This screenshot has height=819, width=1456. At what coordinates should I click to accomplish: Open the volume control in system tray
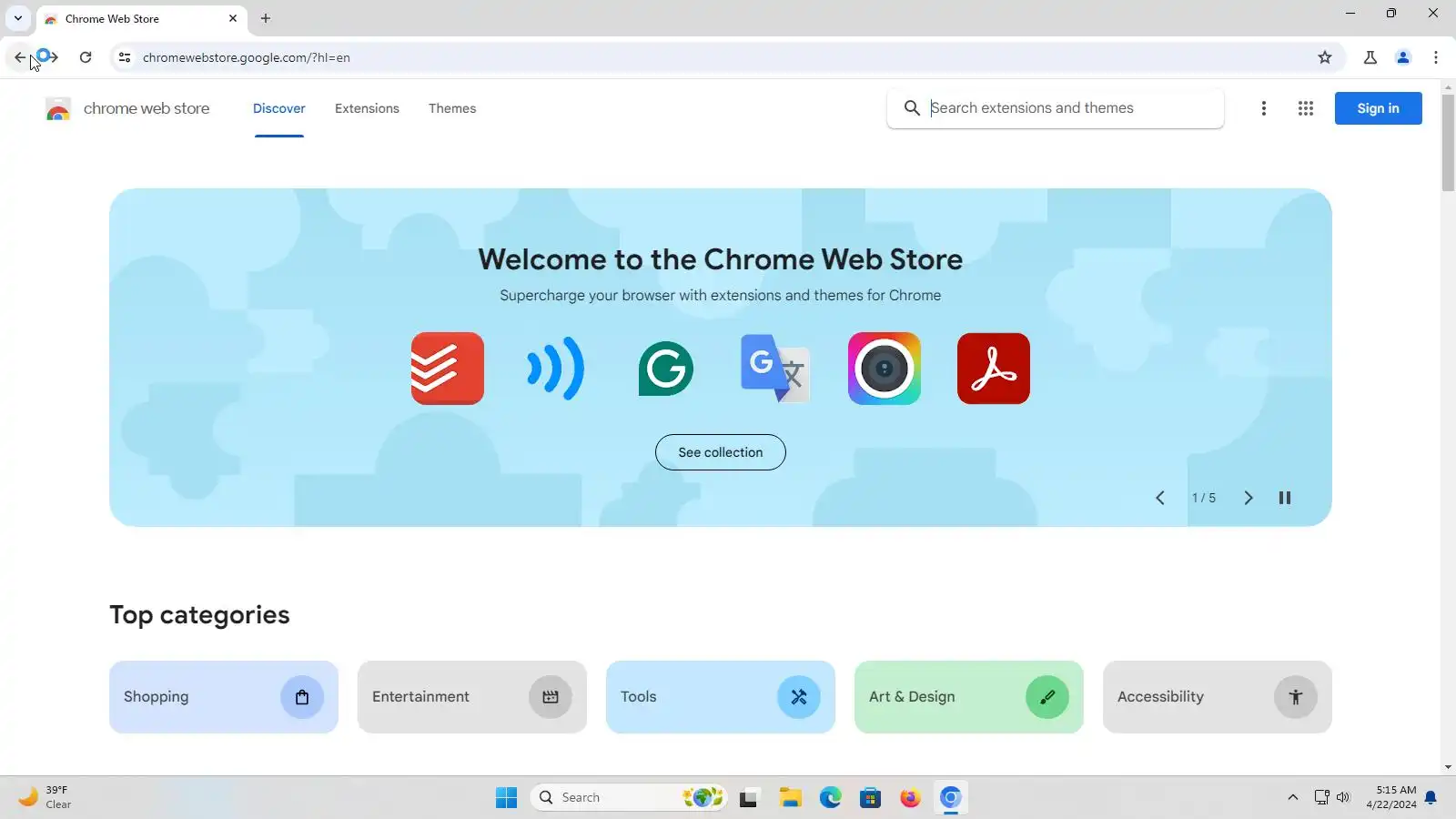pyautogui.click(x=1343, y=798)
